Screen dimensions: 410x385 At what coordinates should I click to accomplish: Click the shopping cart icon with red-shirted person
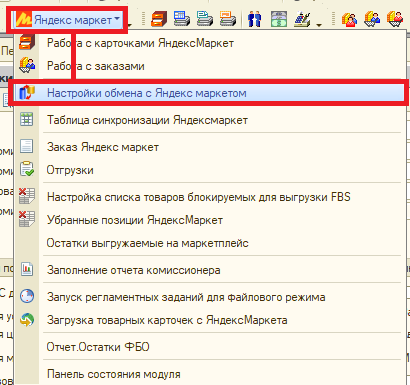click(x=395, y=19)
